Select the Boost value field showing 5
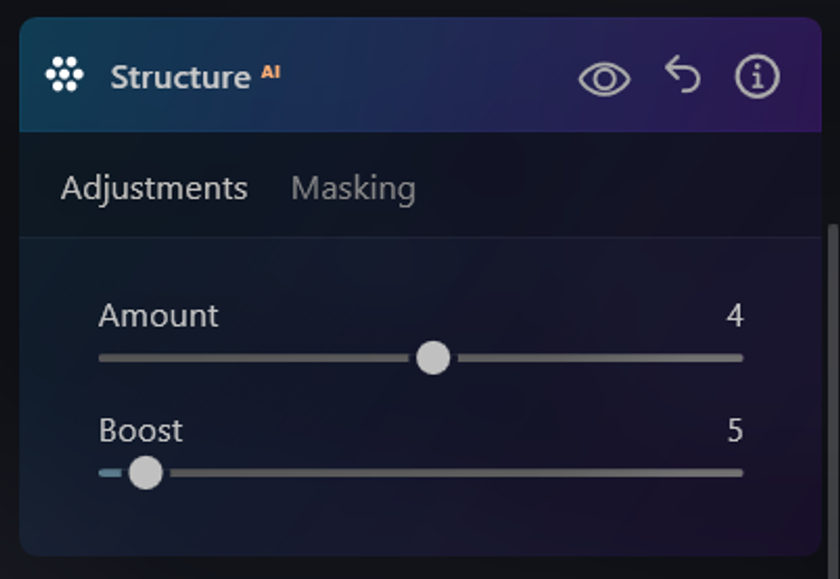Screen dimensions: 840x579 click(735, 430)
